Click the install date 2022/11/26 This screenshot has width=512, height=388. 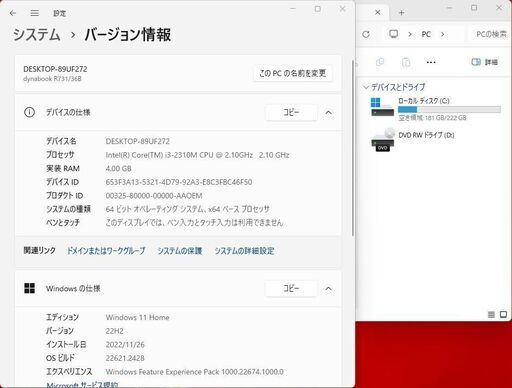125,345
